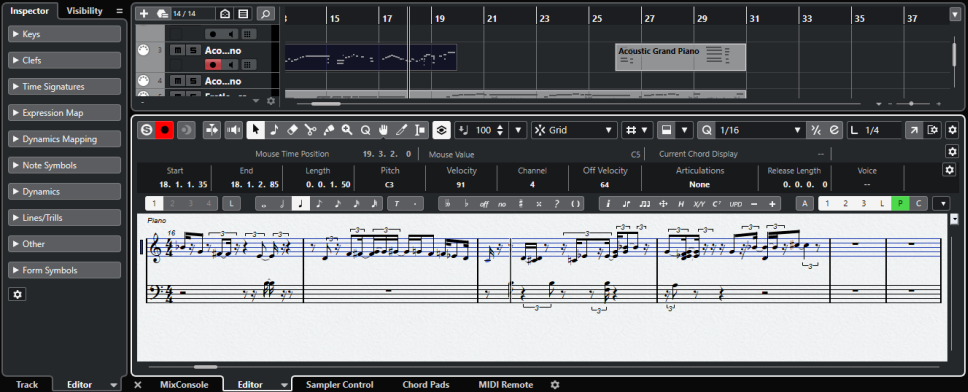Image resolution: width=968 pixels, height=392 pixels.
Task: Select the Cut scissors tool
Action: pos(311,130)
